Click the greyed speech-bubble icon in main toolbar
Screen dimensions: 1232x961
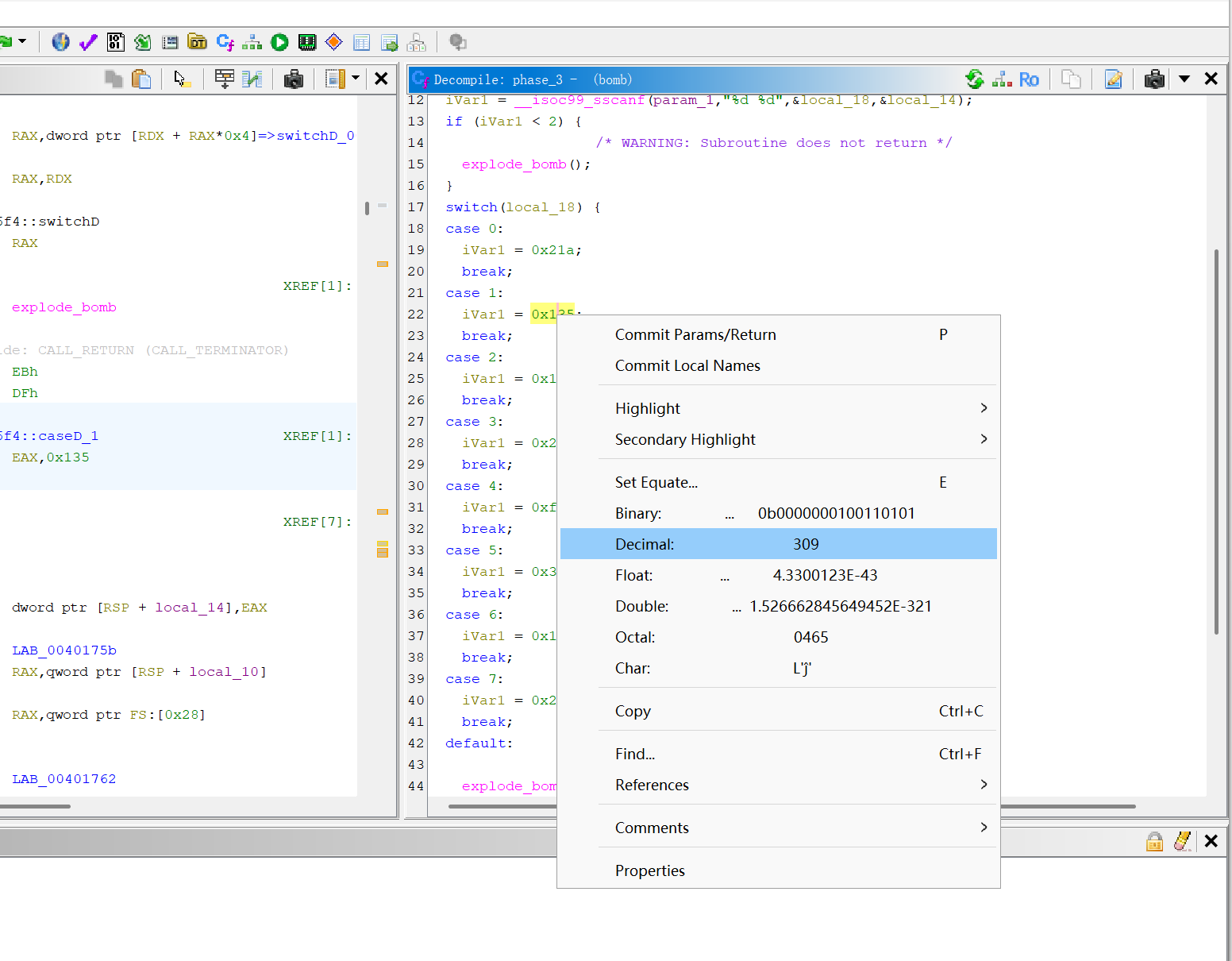458,42
